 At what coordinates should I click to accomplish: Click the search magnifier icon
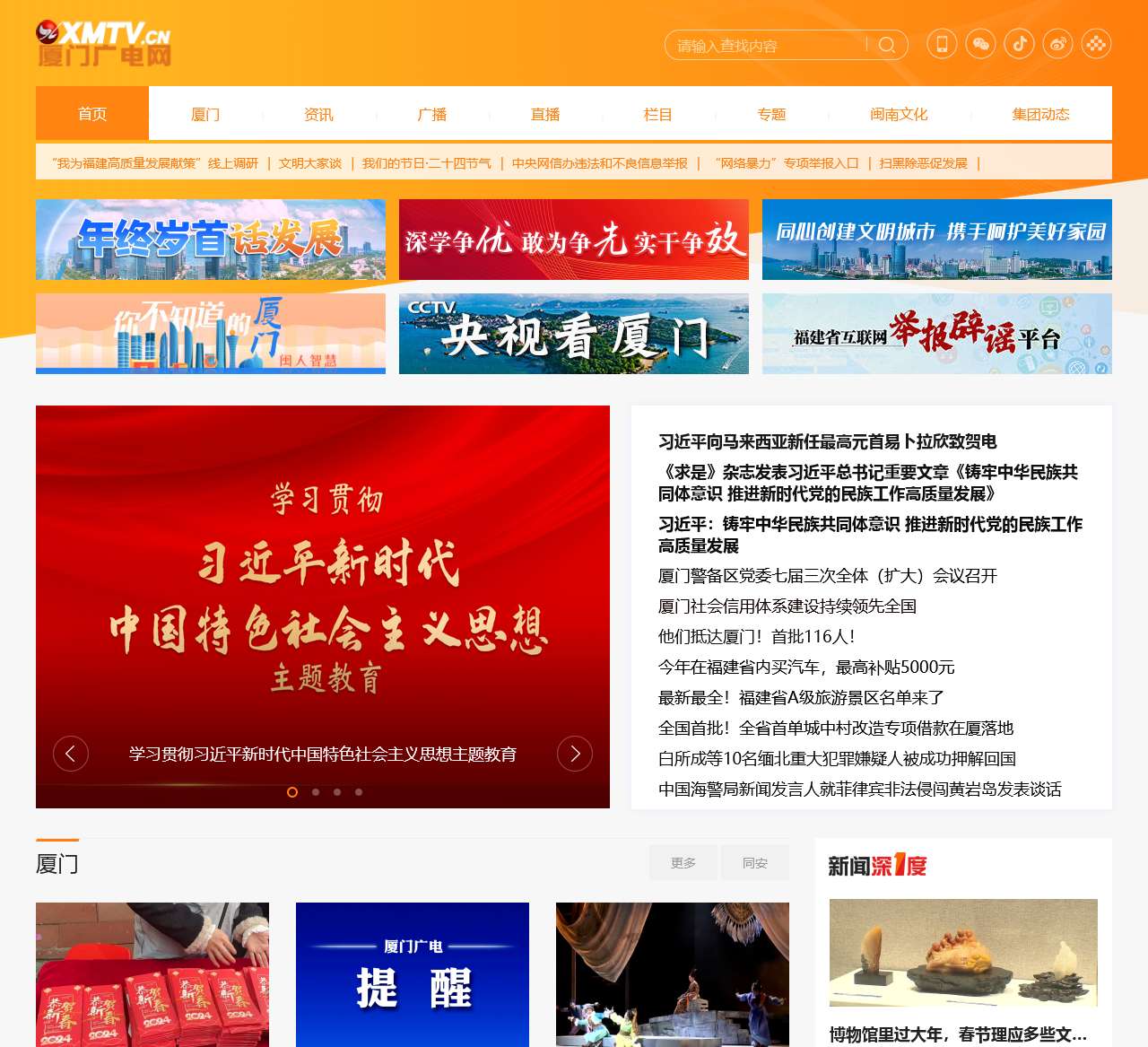[887, 45]
